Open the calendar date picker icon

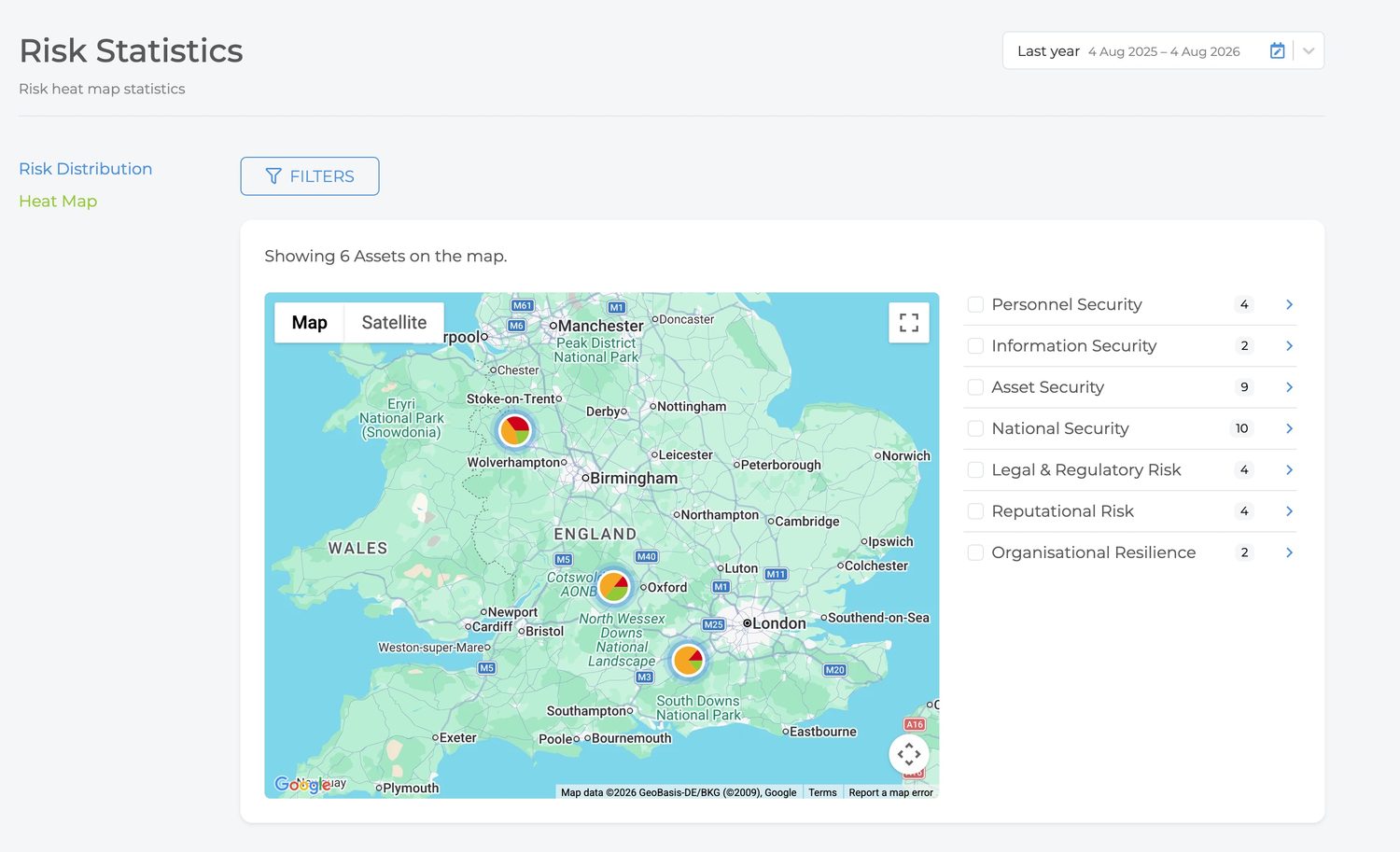pyautogui.click(x=1277, y=51)
